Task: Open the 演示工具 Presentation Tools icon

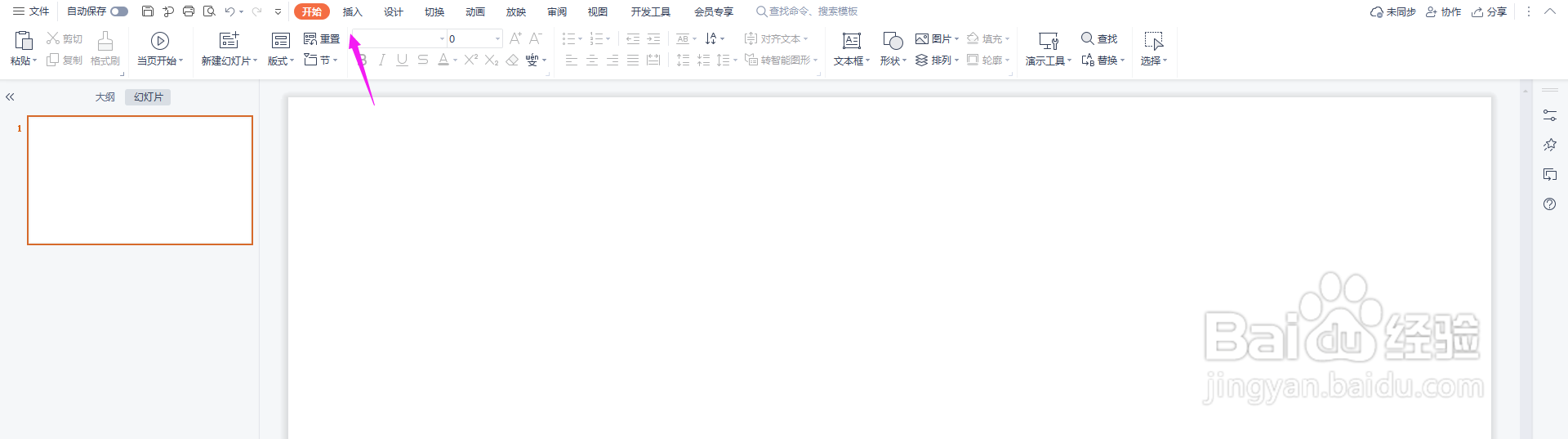Action: point(1049,41)
